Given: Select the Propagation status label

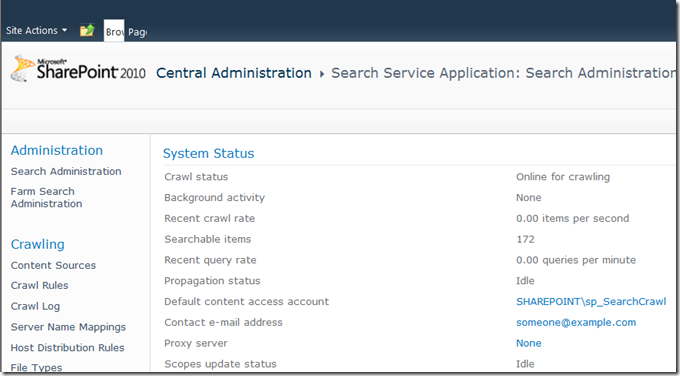Looking at the screenshot, I should [212, 281].
